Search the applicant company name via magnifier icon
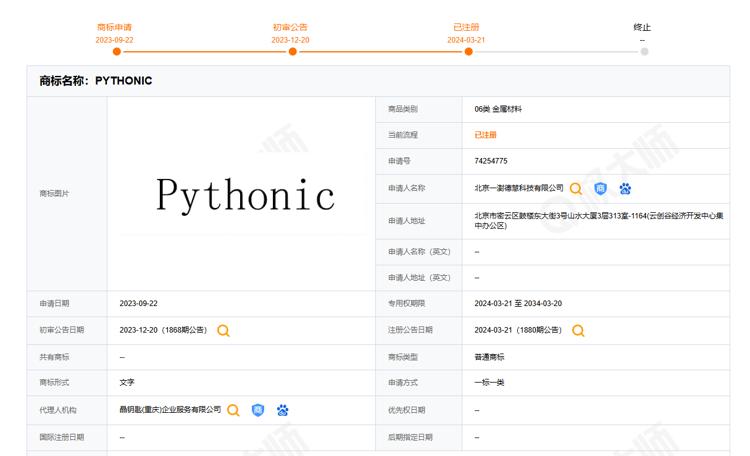The height and width of the screenshot is (456, 750). point(576,189)
